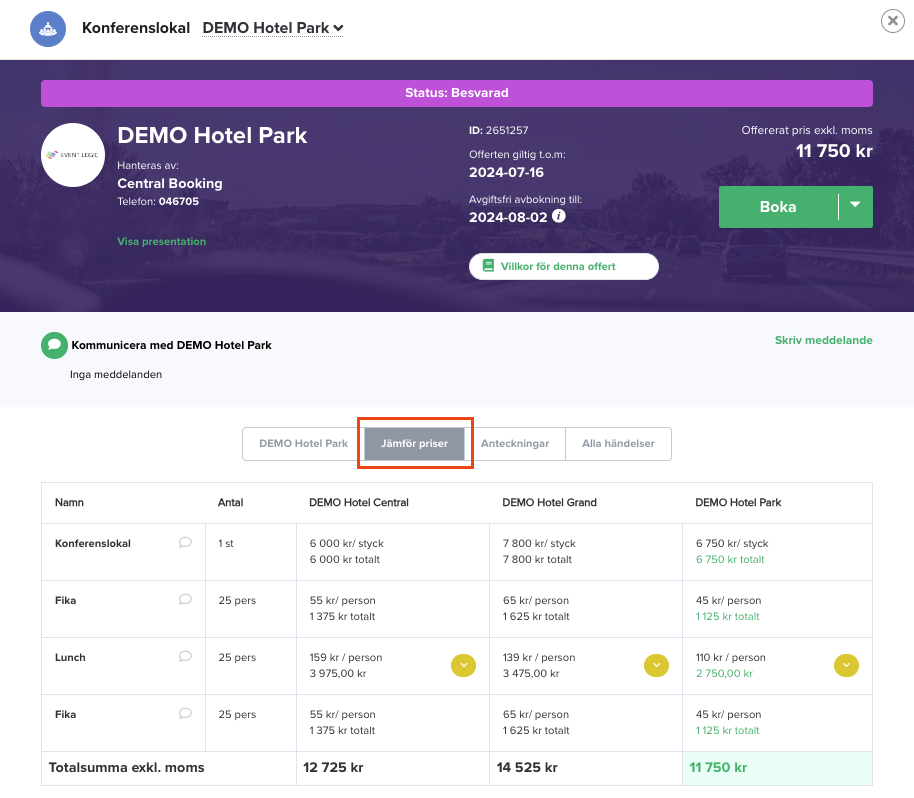Viewport: 914px width, 798px height.
Task: Open the DEMO Hotel Park header dropdown
Action: point(273,28)
